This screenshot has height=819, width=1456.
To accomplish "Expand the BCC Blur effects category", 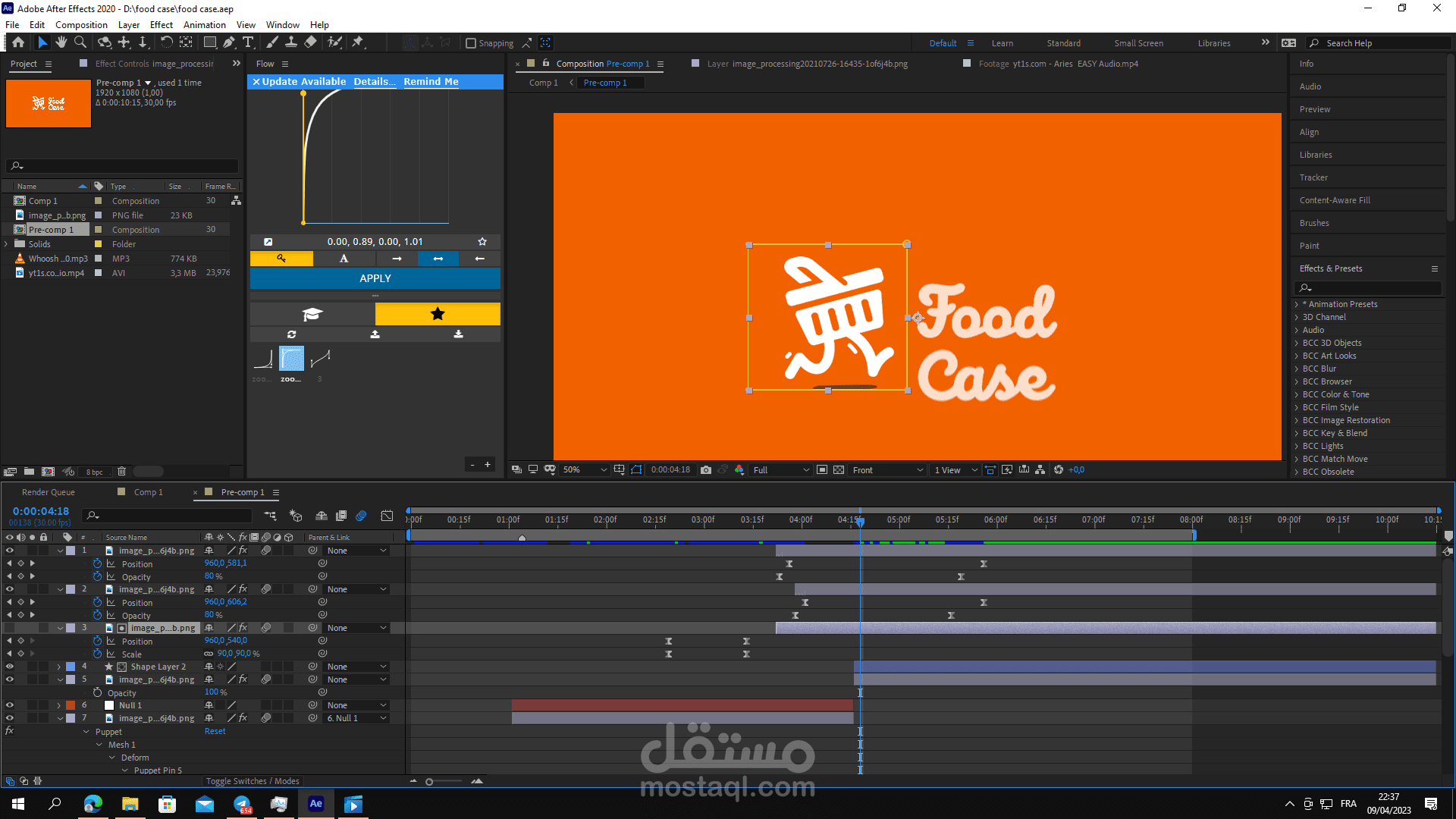I will [x=1297, y=369].
